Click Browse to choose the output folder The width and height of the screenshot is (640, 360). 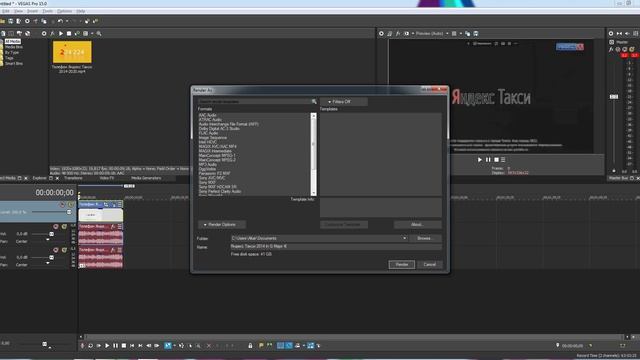tap(424, 238)
